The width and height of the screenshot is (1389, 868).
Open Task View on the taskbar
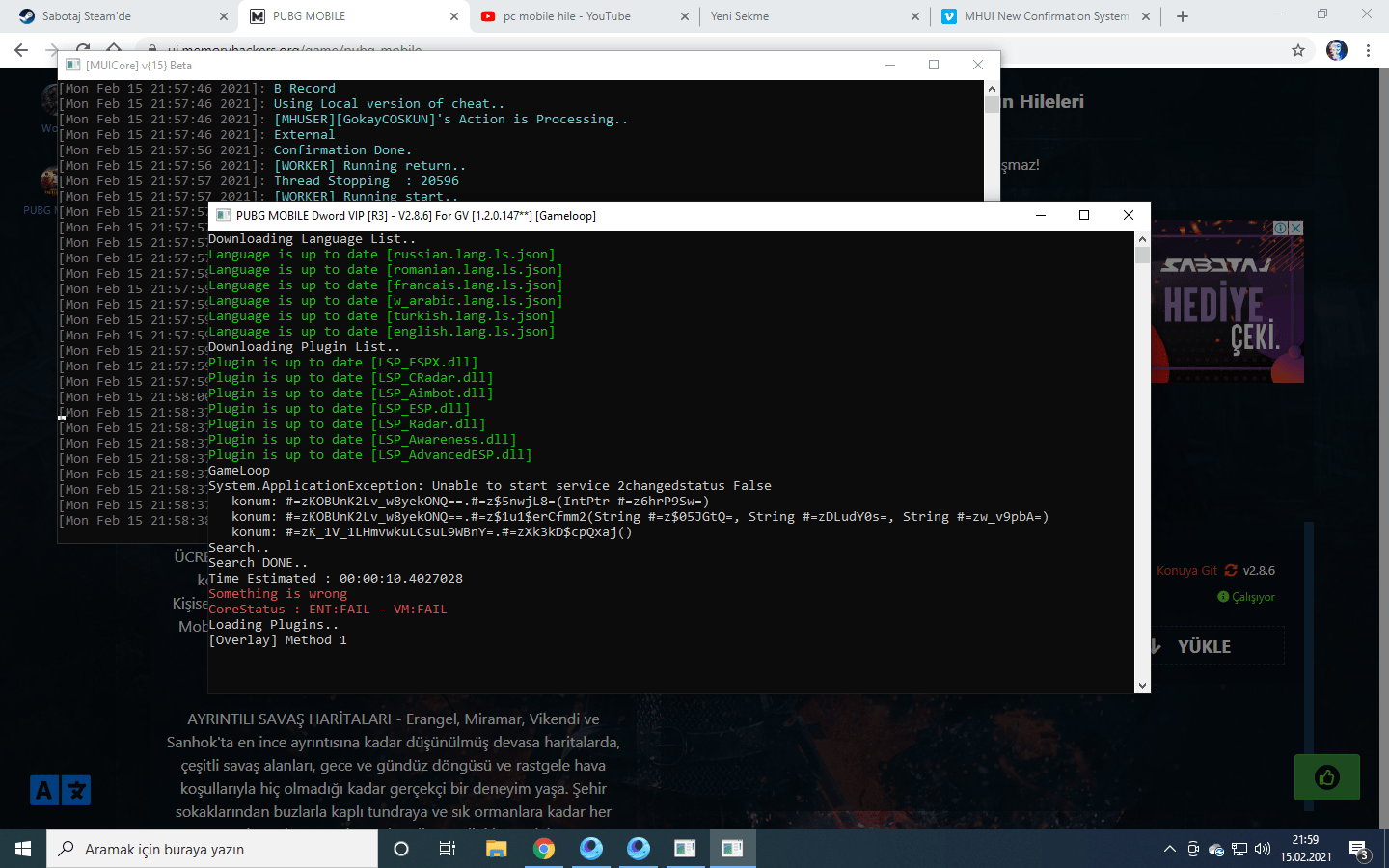[x=448, y=849]
